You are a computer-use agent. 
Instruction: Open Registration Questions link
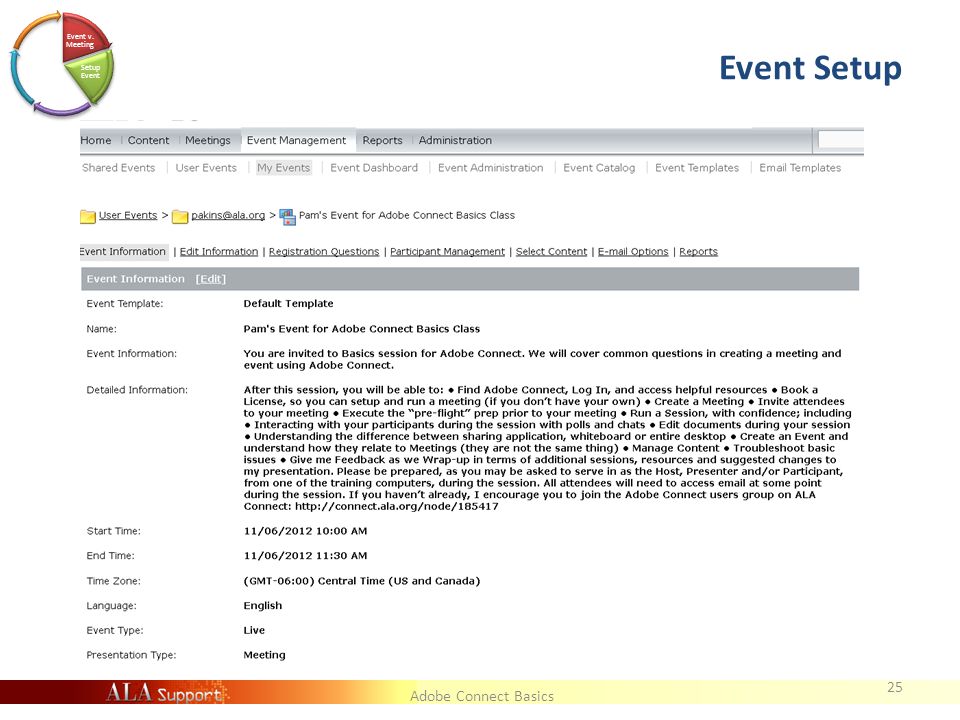(x=324, y=252)
